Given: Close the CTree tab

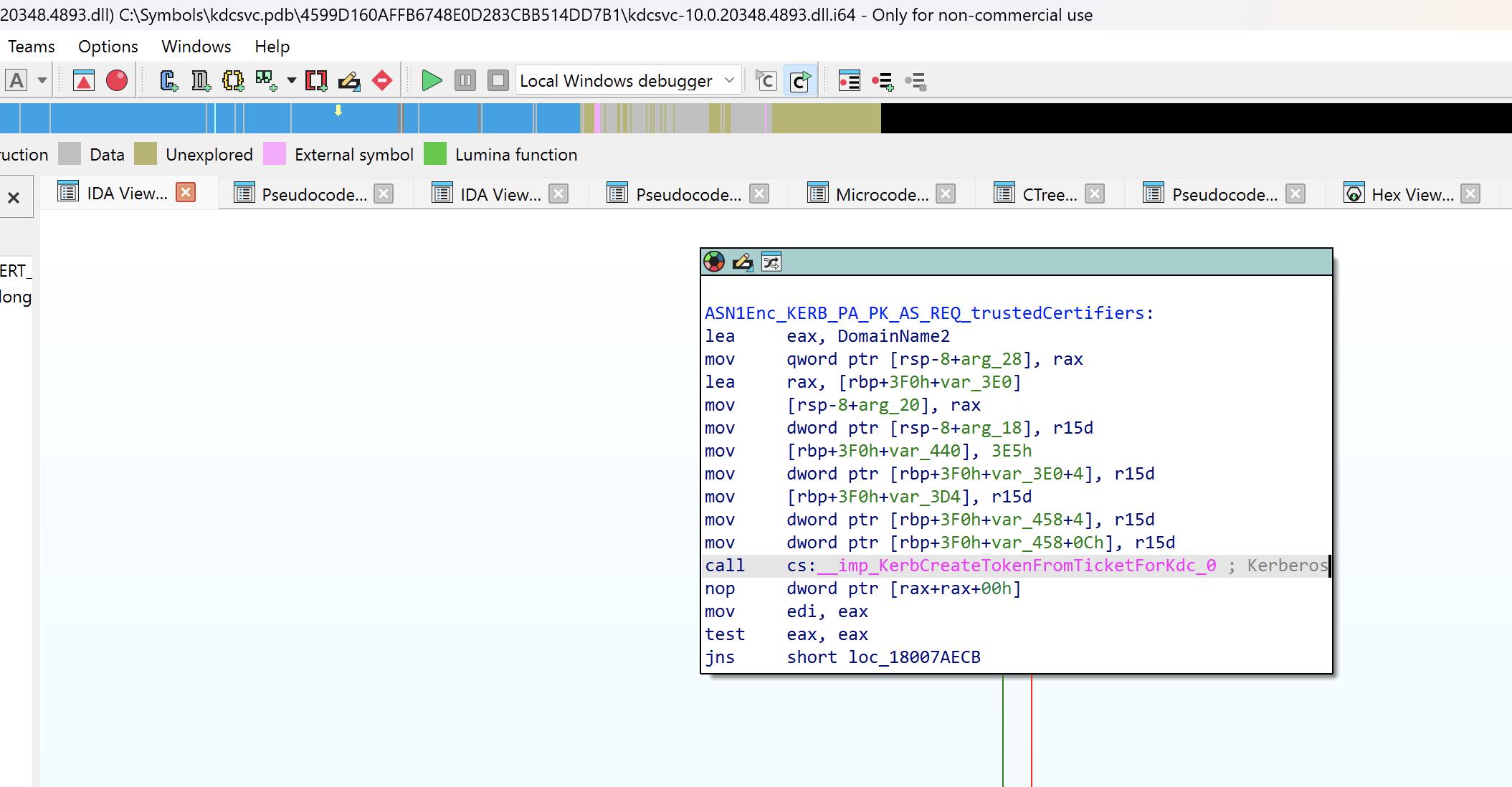Looking at the screenshot, I should [x=1095, y=194].
